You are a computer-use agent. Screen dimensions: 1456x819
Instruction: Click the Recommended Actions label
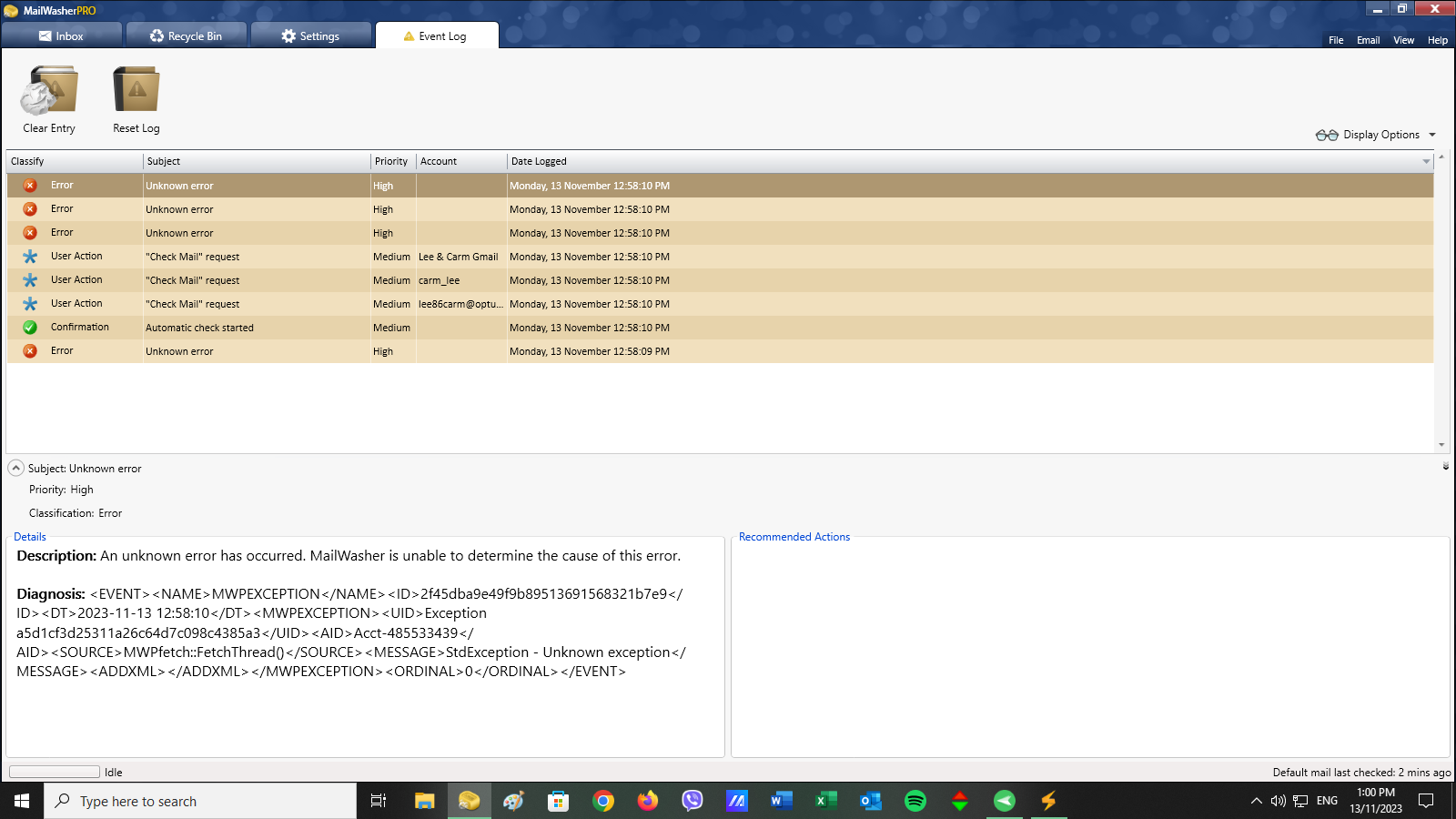(794, 537)
